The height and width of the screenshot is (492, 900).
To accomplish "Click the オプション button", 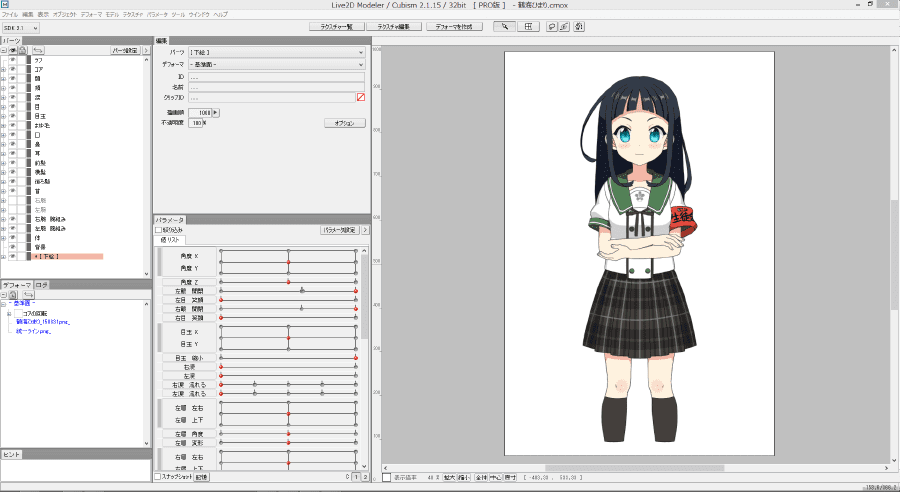I will 344,123.
